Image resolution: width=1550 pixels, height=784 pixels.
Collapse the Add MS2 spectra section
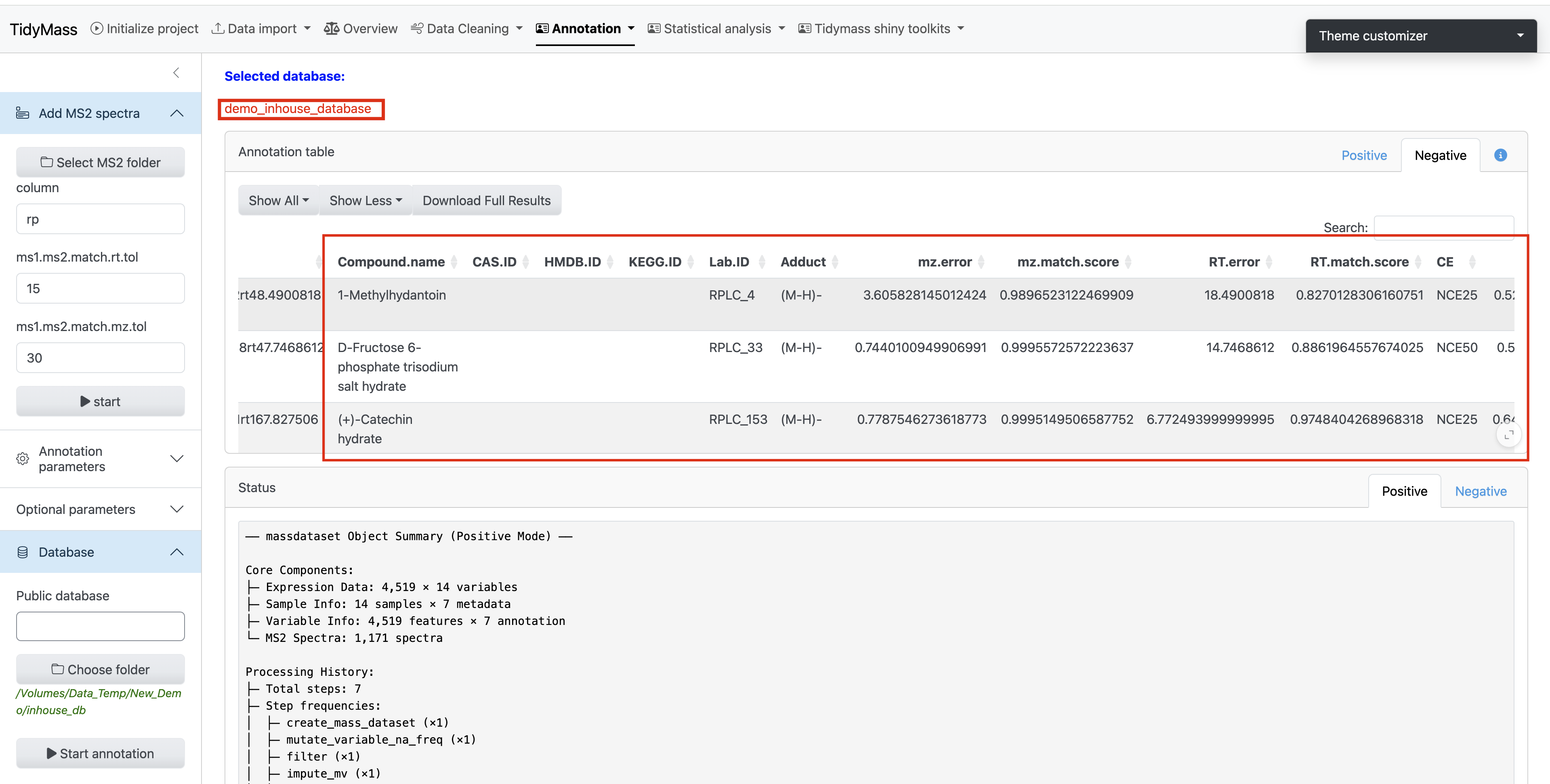pyautogui.click(x=101, y=113)
